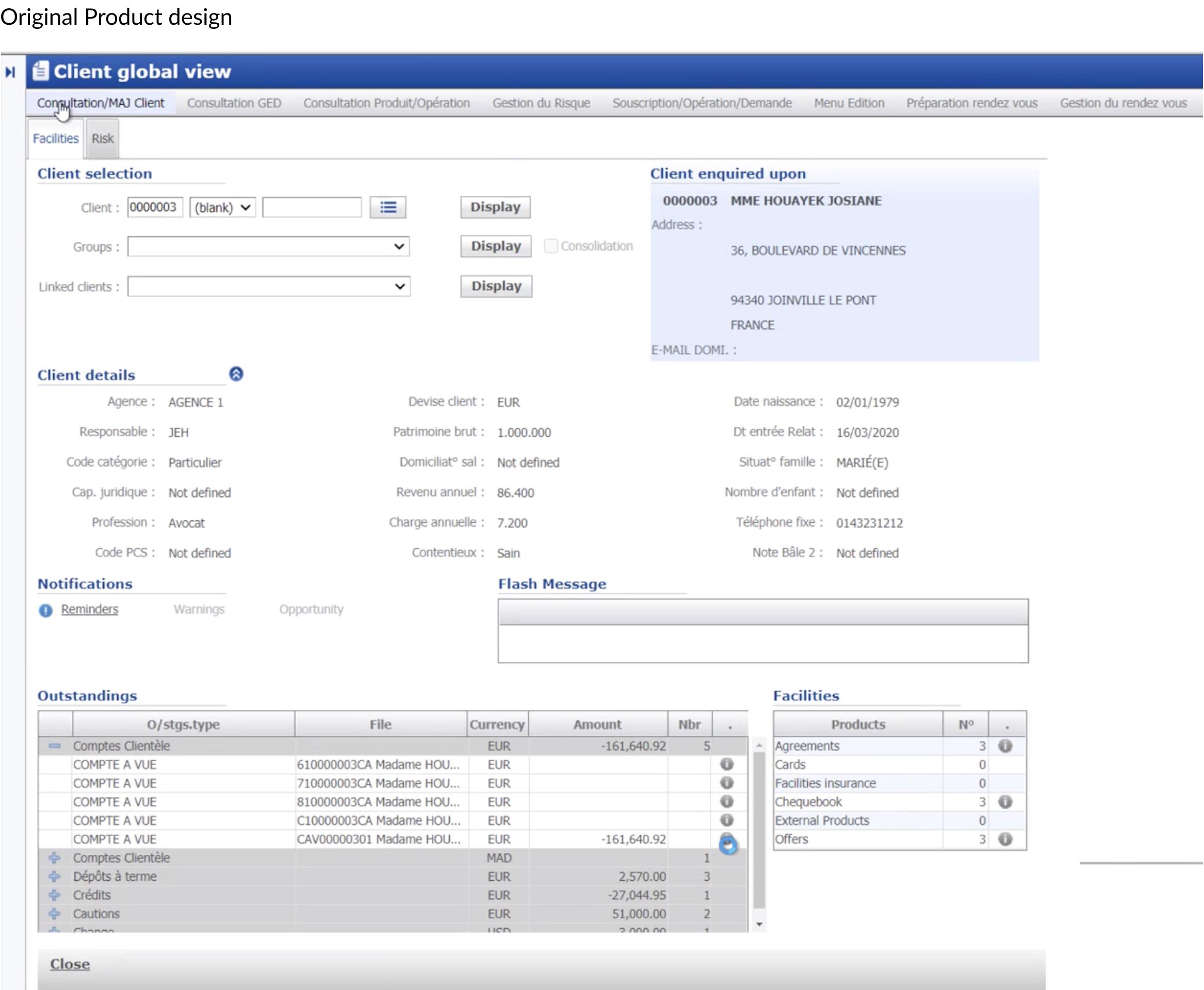Viewport: 1204px width, 990px height.
Task: Click the Close link
Action: click(x=70, y=964)
